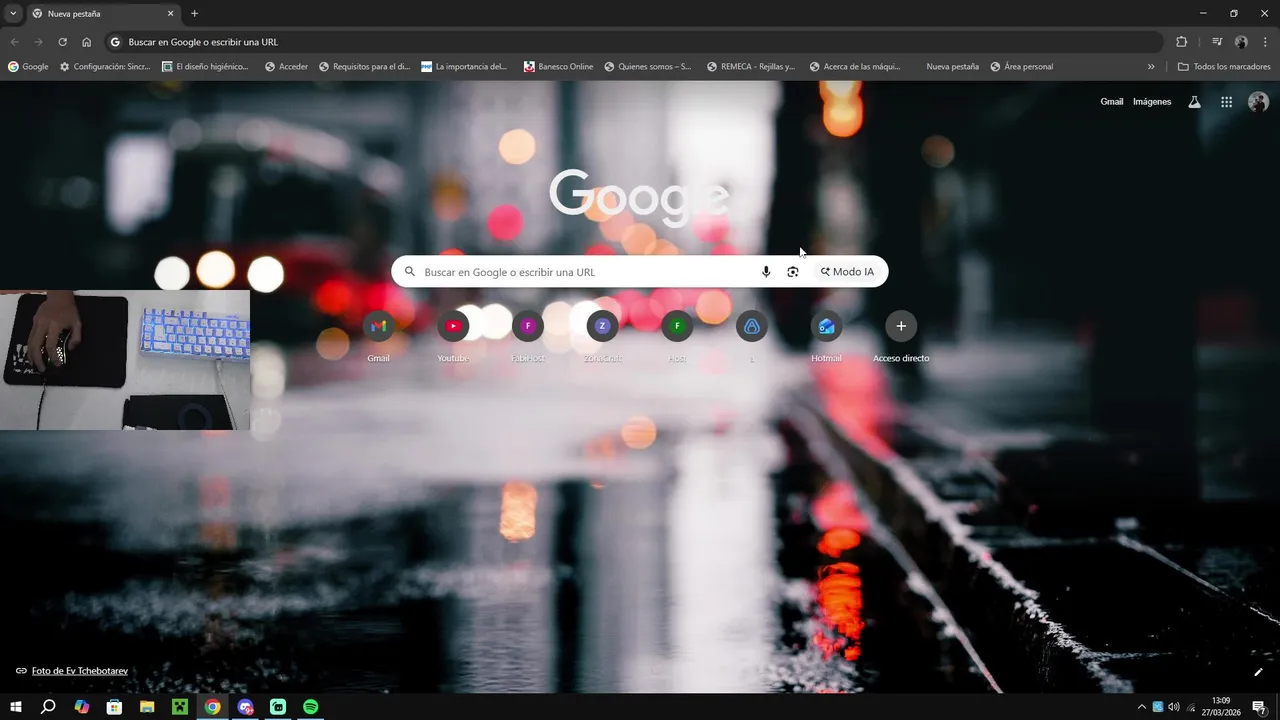
Task: Open Spotify from the taskbar
Action: (311, 707)
